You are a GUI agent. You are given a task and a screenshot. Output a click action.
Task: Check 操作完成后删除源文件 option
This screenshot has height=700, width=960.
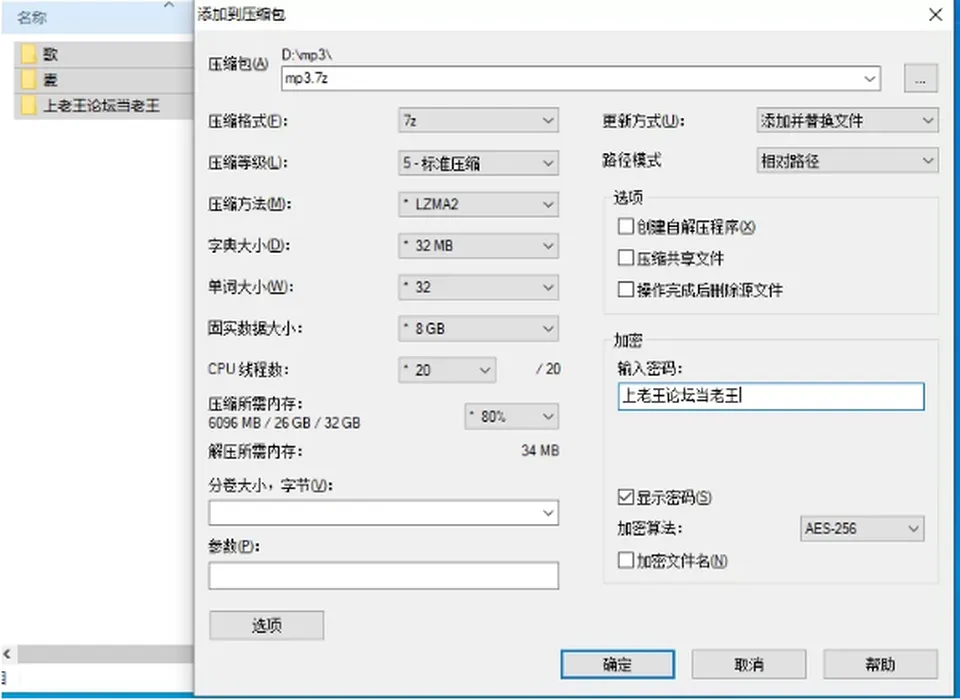point(626,289)
